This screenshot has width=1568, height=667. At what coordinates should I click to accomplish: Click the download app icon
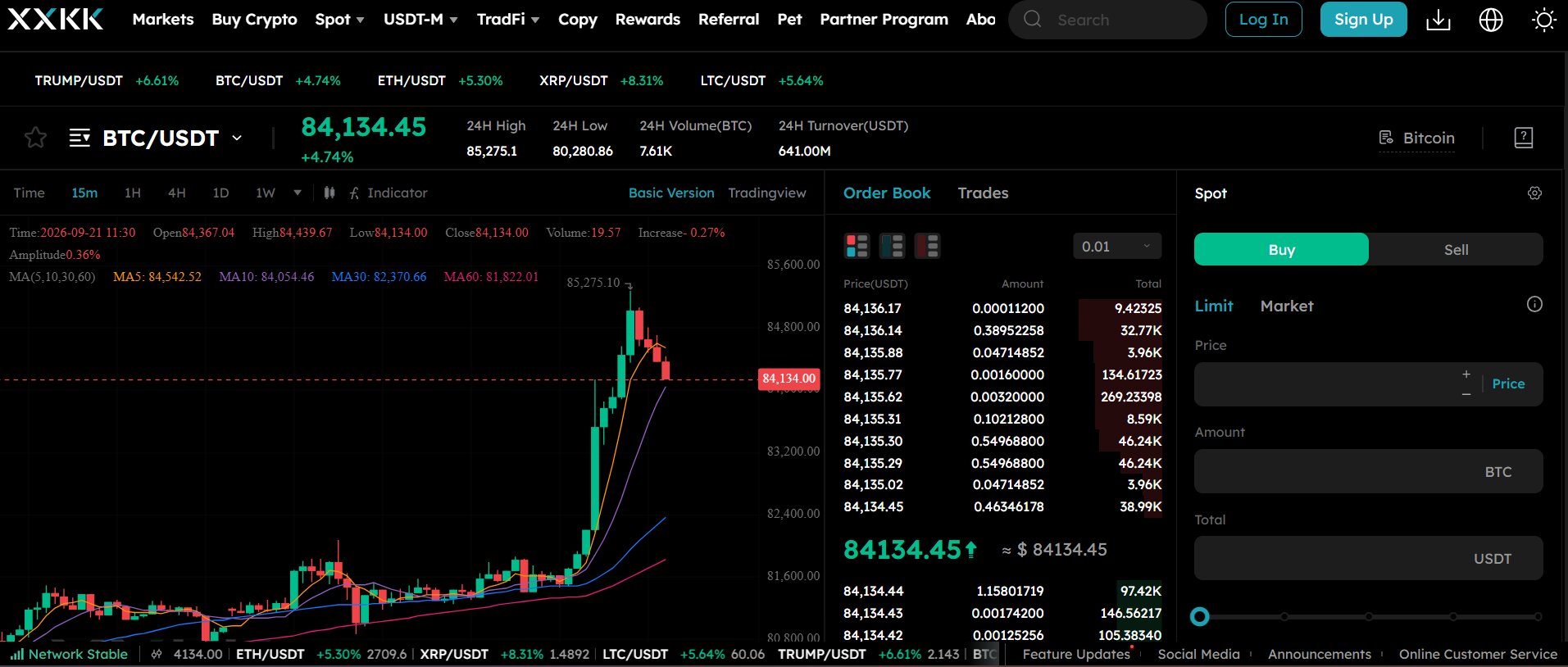pyautogui.click(x=1438, y=20)
